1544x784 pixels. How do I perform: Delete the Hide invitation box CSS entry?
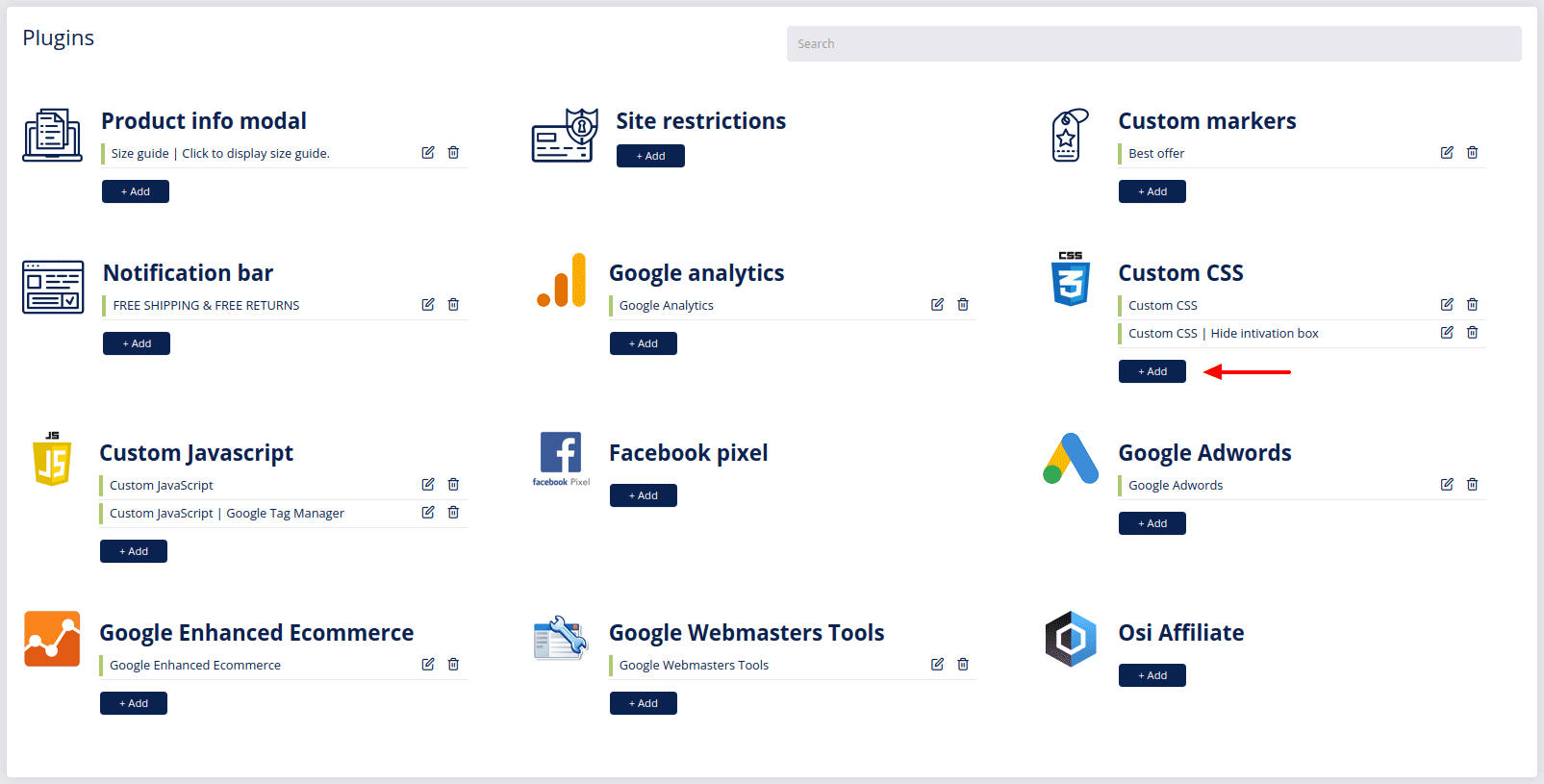coord(1472,332)
